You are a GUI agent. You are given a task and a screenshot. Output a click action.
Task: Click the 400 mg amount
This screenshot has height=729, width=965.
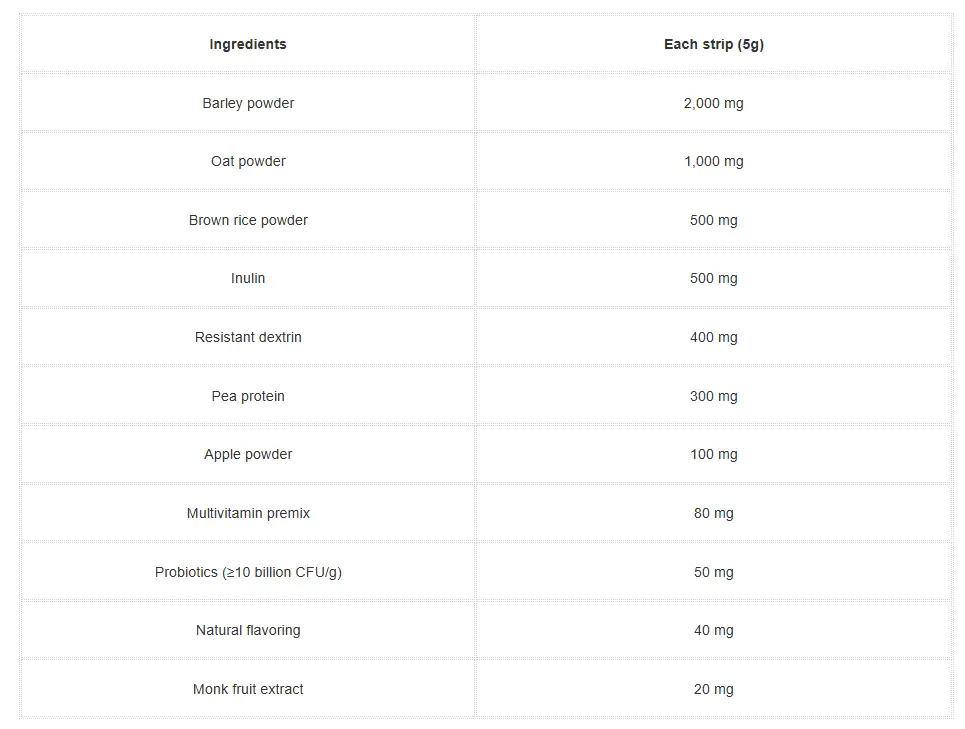[714, 337]
